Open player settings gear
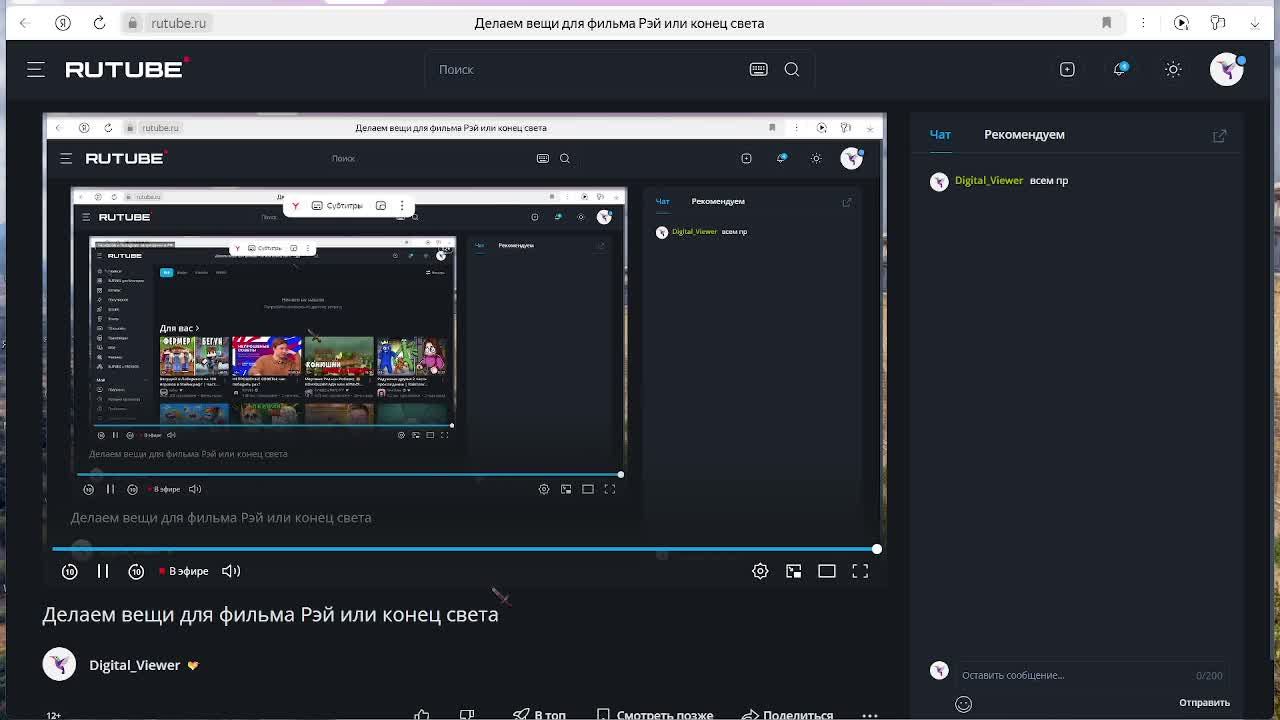Viewport: 1280px width, 720px height. point(760,571)
